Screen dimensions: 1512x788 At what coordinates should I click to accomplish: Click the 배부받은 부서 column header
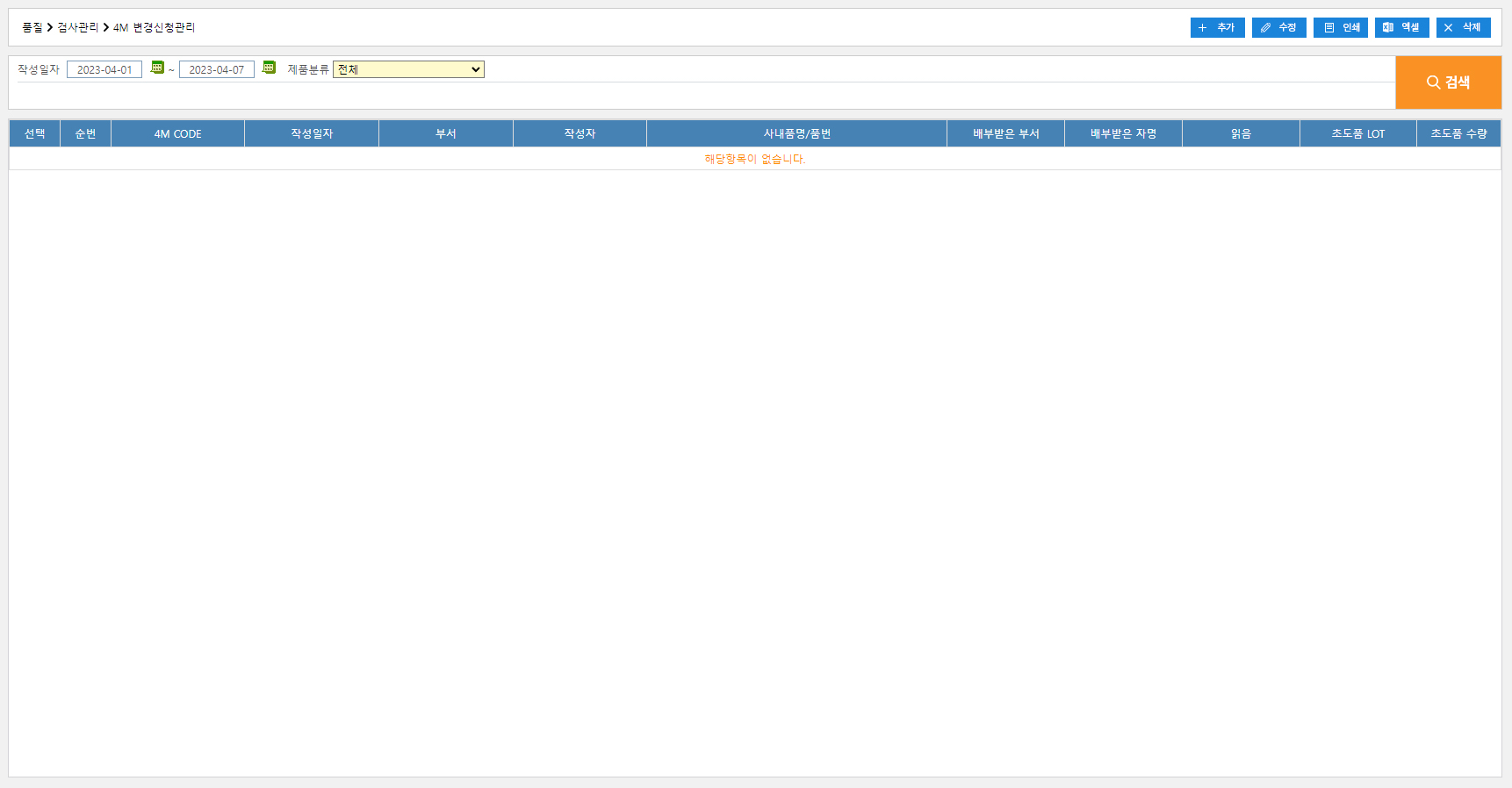(x=1005, y=133)
